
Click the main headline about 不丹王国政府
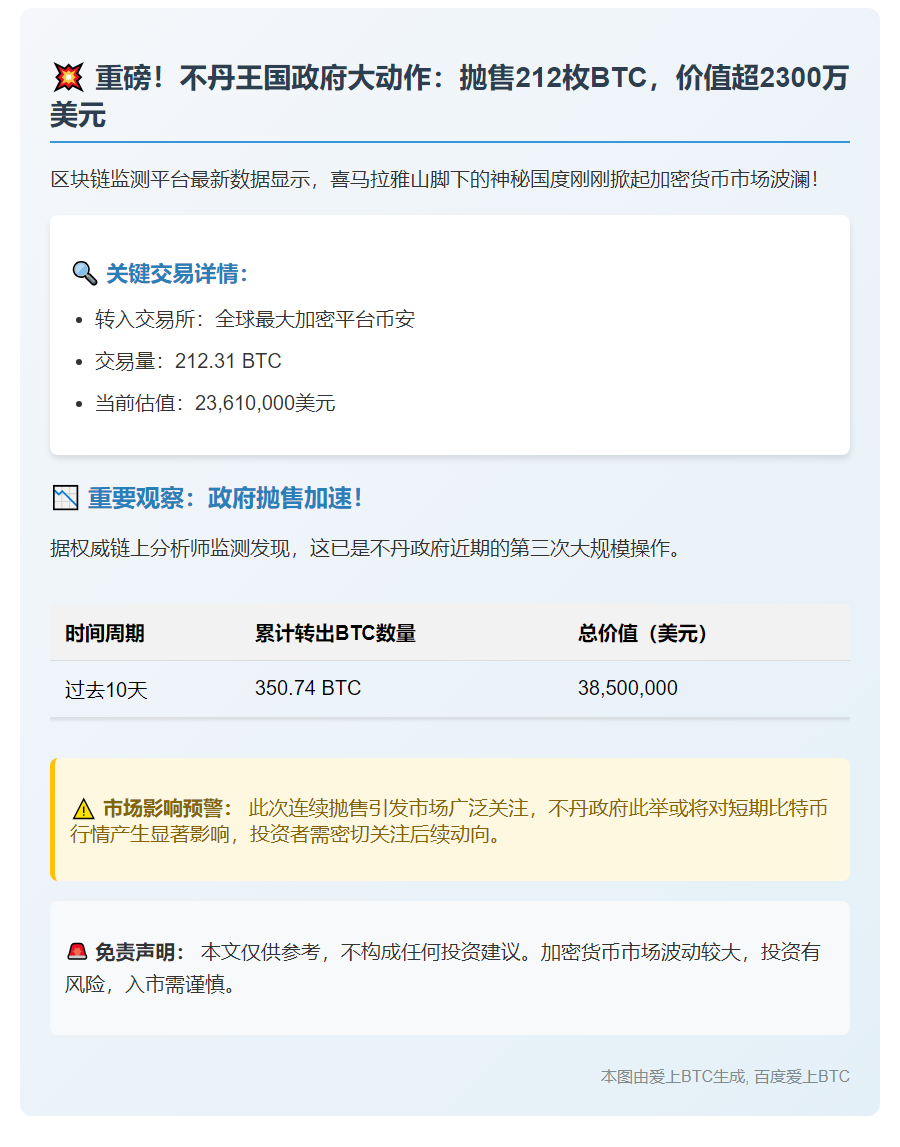(x=449, y=96)
